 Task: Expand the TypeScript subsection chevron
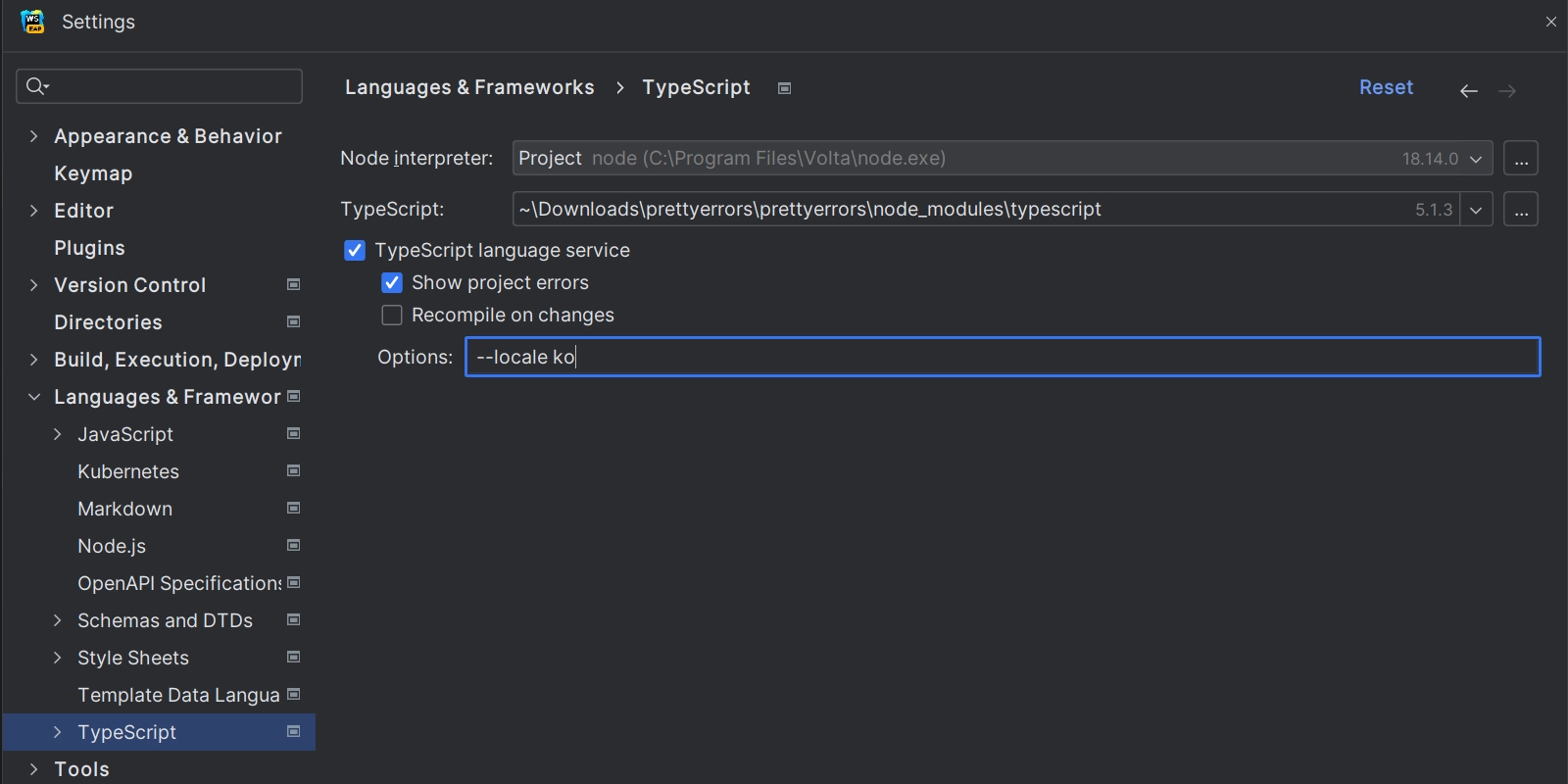click(58, 732)
